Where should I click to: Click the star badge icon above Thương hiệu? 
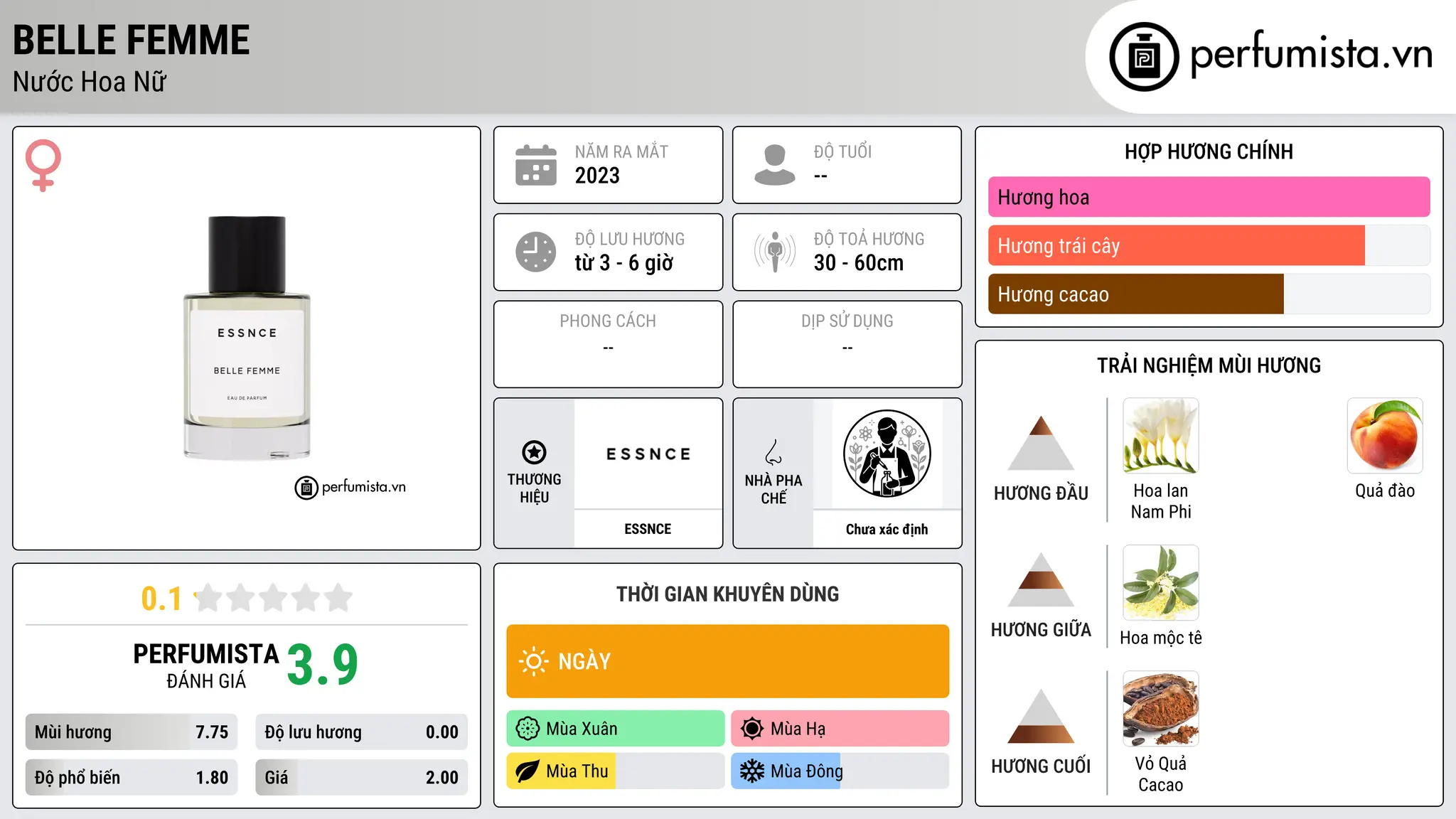(x=534, y=452)
